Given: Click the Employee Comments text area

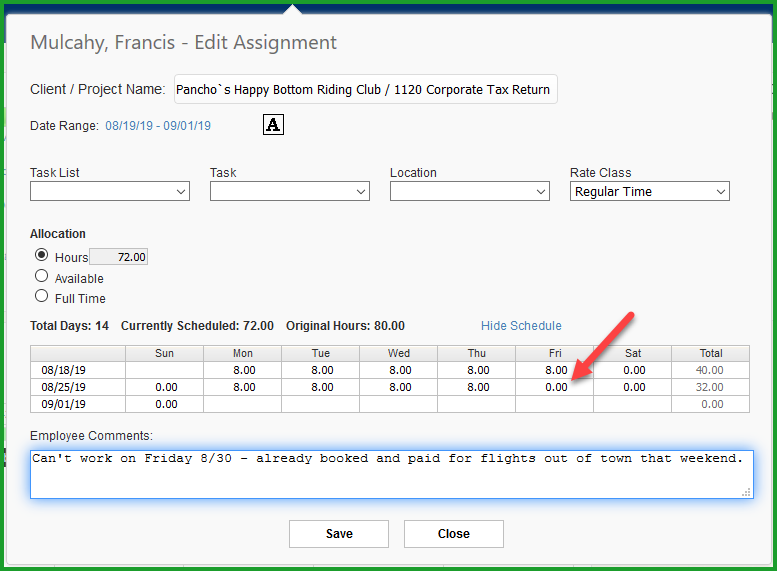Looking at the screenshot, I should click(x=392, y=474).
